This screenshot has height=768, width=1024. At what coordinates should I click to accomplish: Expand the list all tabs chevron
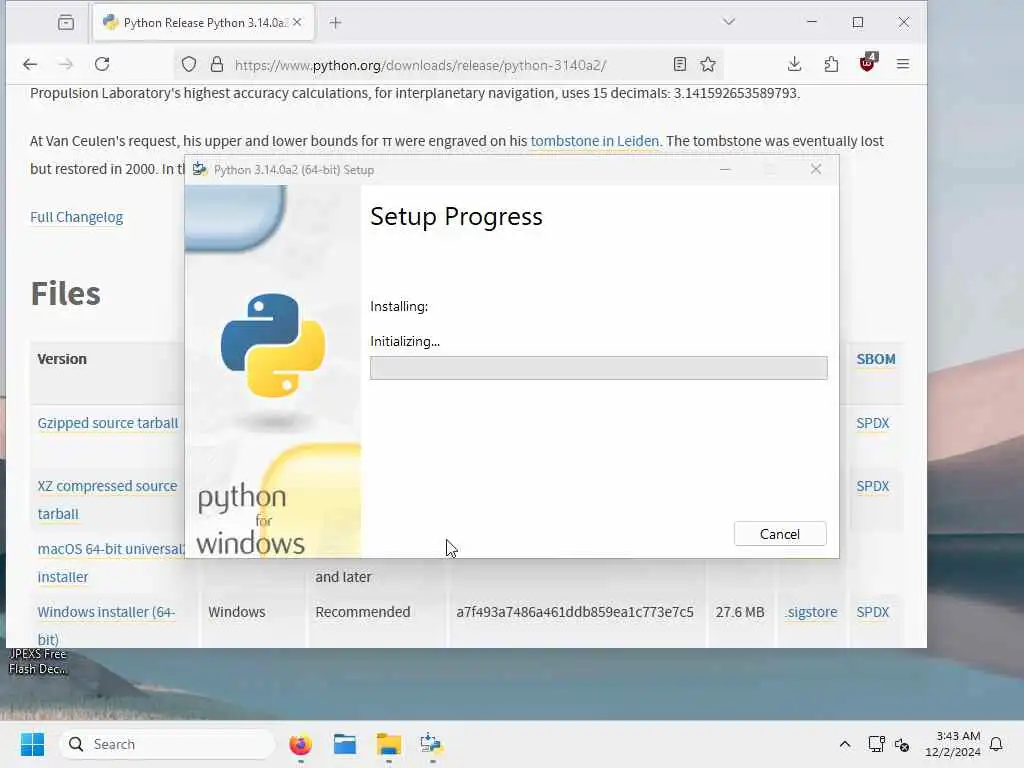coord(729,22)
